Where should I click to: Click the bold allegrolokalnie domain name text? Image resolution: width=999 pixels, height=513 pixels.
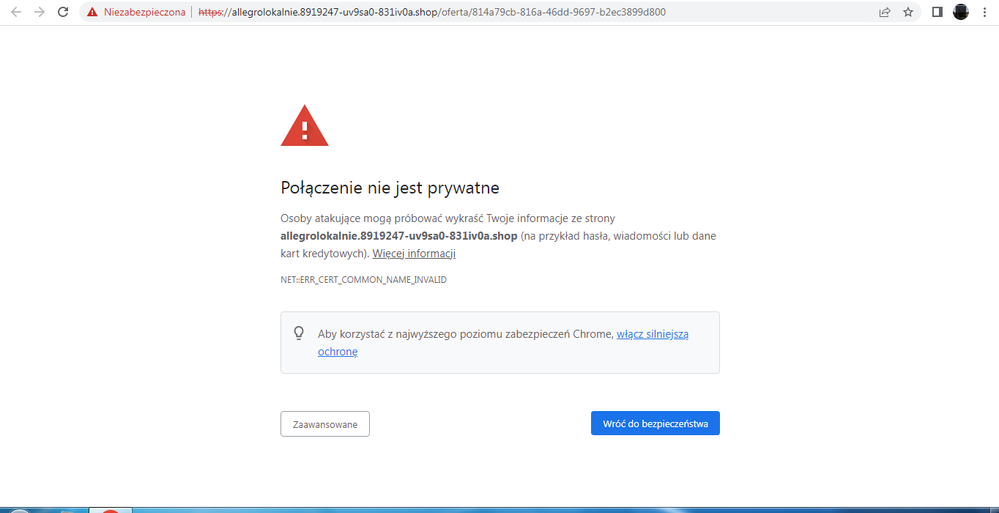pyautogui.click(x=399, y=236)
